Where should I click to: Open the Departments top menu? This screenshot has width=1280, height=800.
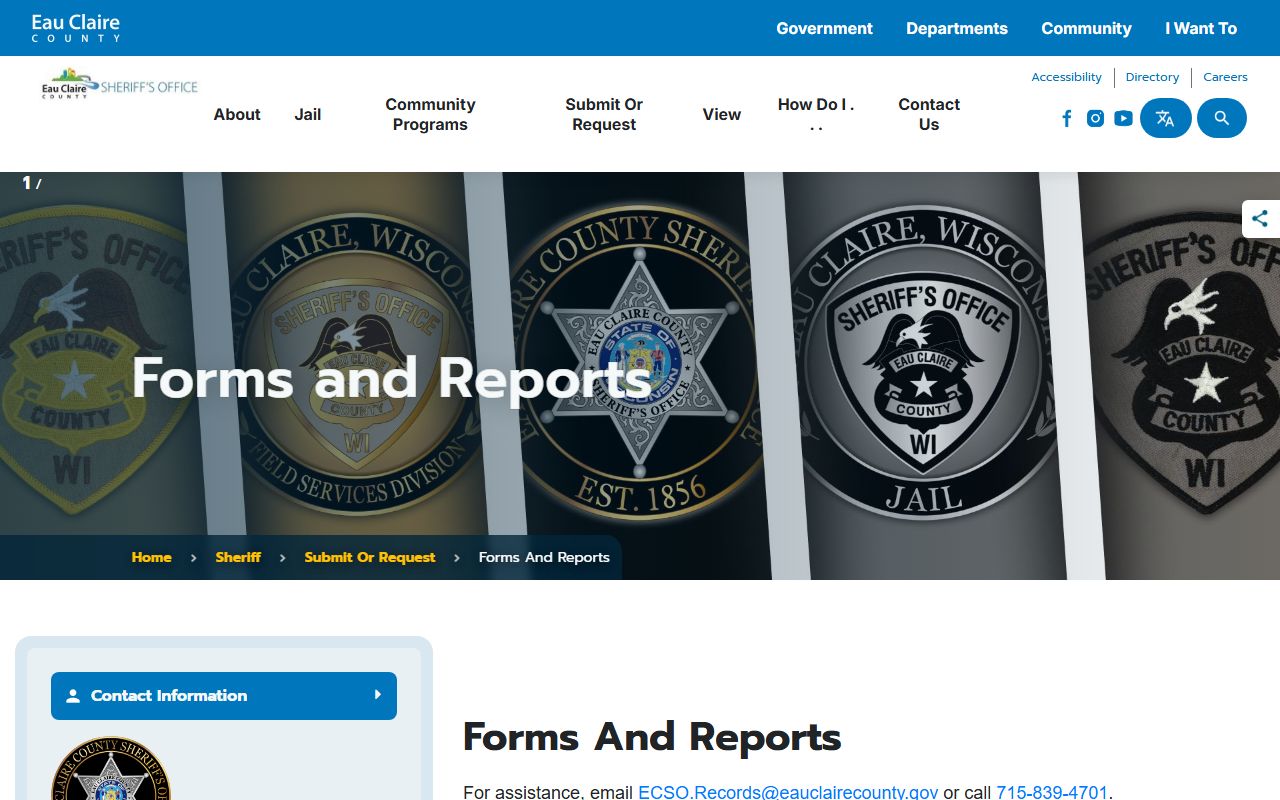click(x=957, y=28)
